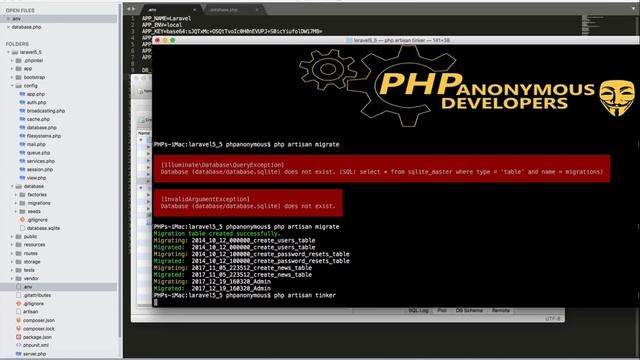Open view.php file icon

[x=22, y=178]
